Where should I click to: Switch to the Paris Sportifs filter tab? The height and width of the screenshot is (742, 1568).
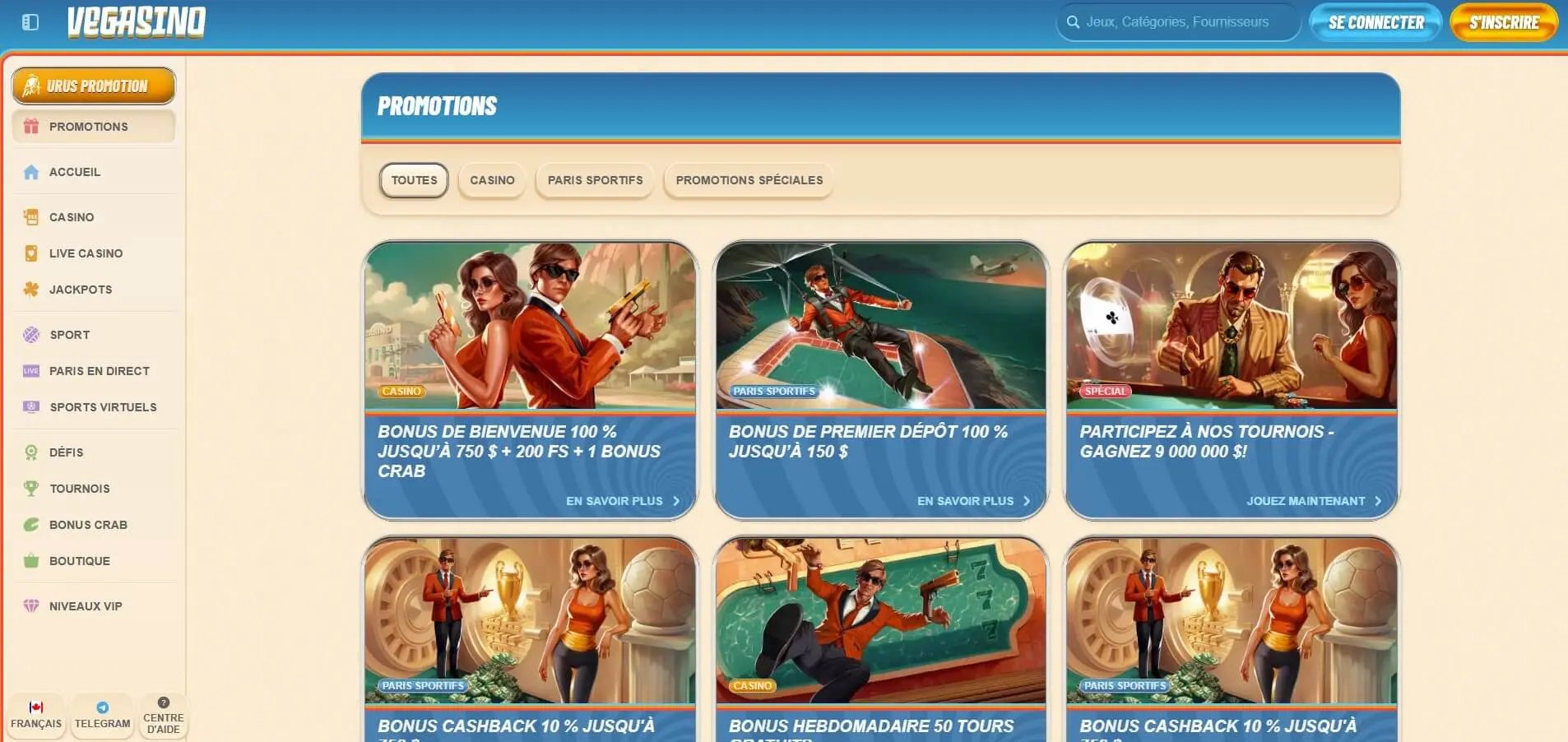click(x=595, y=180)
